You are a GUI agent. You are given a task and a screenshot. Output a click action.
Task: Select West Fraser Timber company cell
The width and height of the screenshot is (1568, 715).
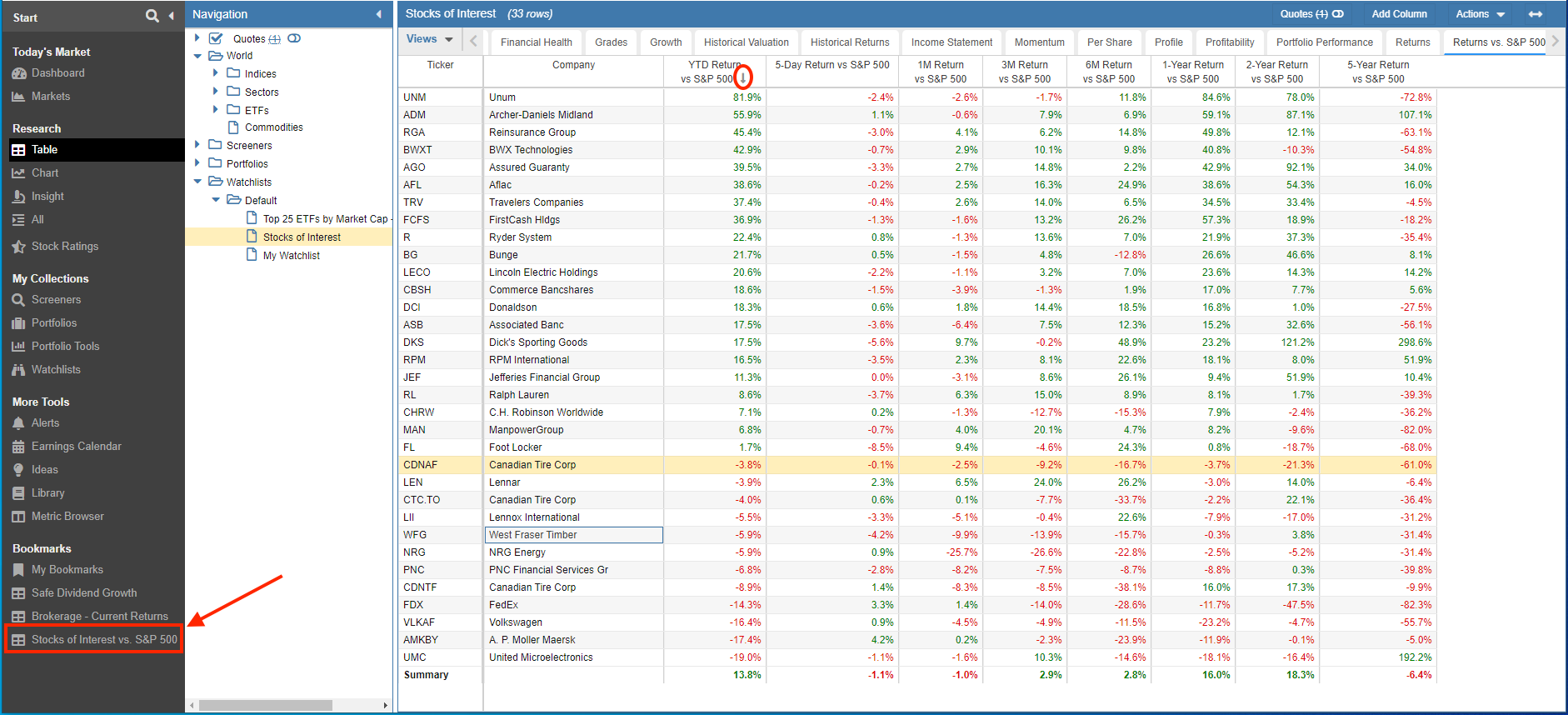tap(574, 535)
